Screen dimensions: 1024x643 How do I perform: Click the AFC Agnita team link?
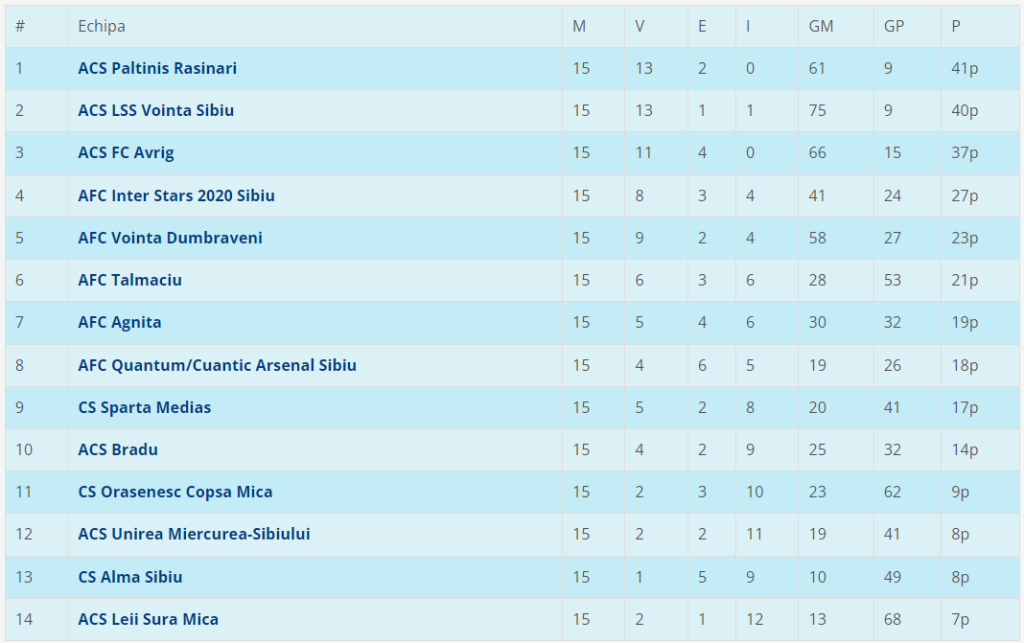[120, 322]
